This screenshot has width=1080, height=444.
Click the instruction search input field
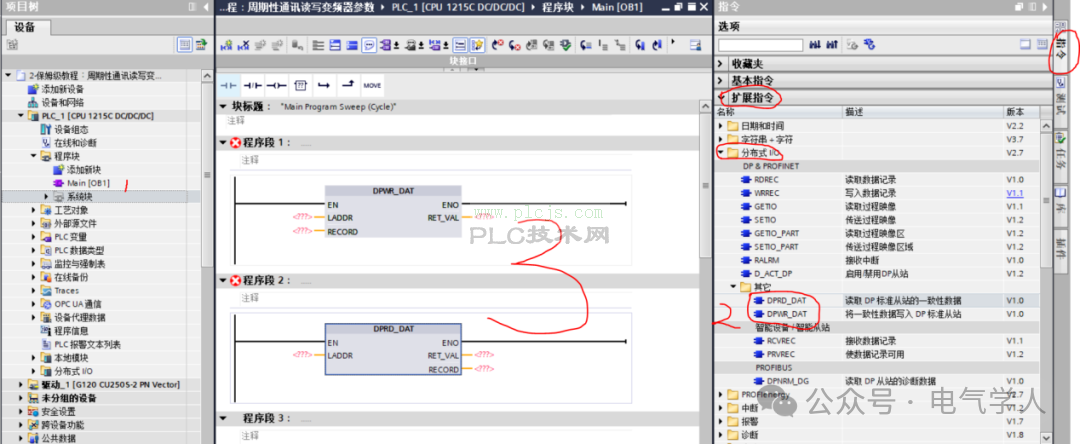760,45
